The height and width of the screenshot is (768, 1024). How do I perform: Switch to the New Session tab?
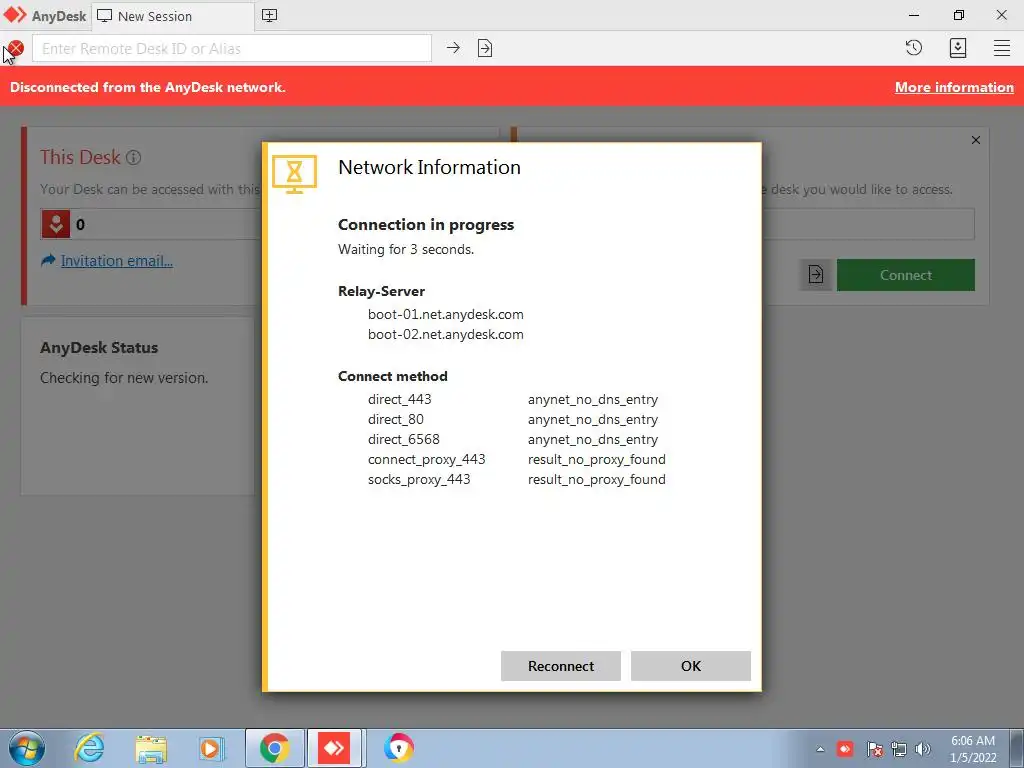point(172,16)
